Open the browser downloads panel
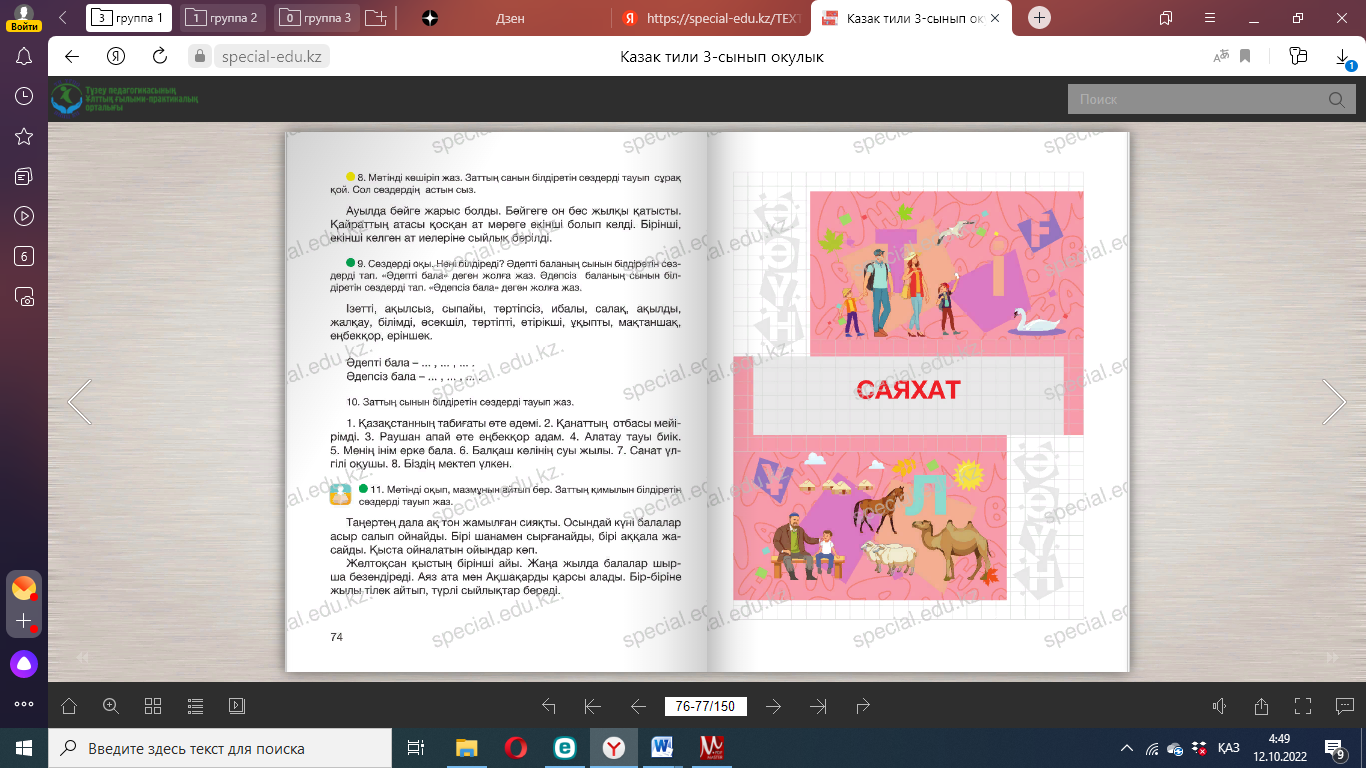1366x768 pixels. [1343, 57]
